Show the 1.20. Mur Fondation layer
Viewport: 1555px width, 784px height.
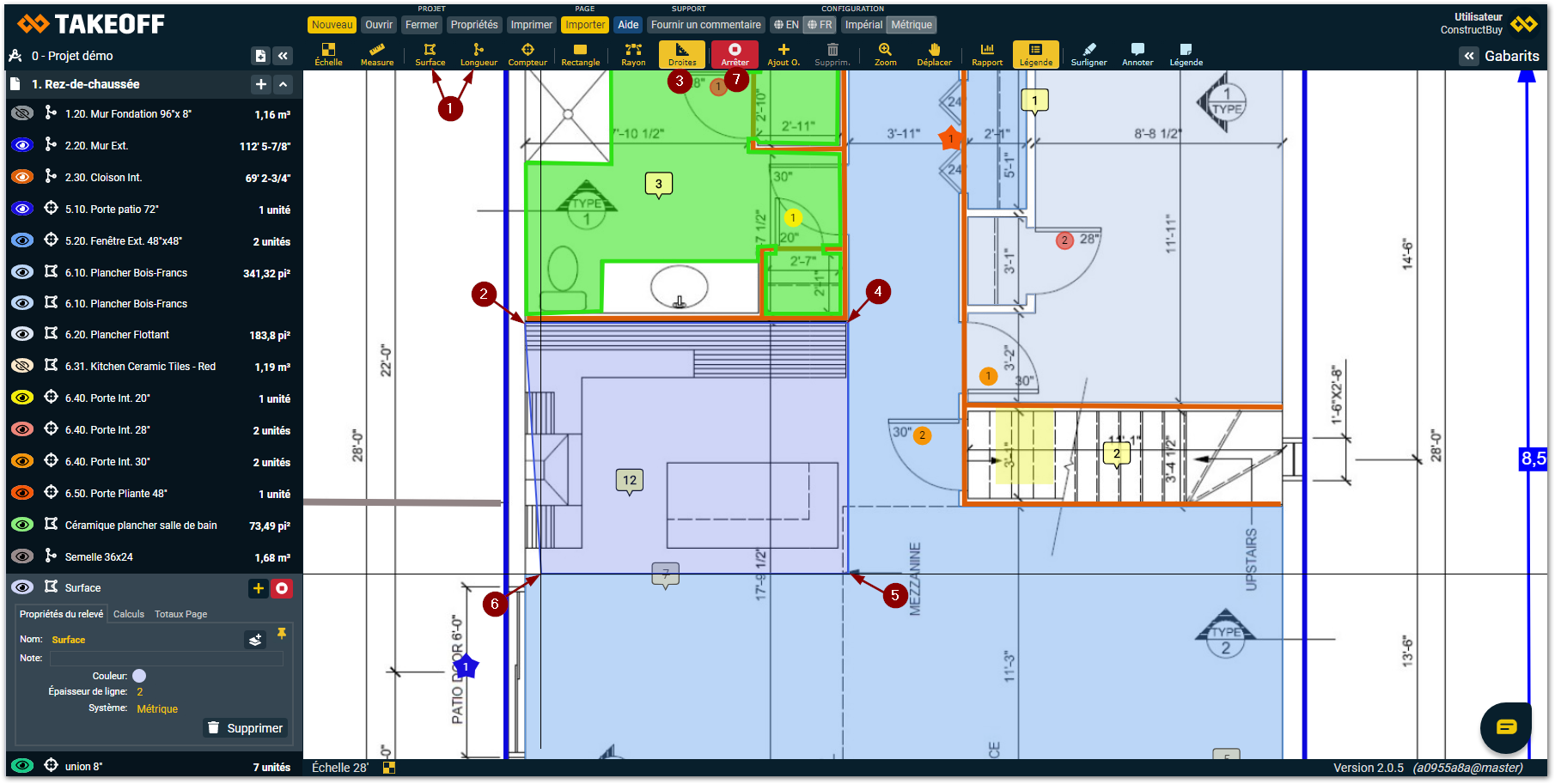pos(22,113)
